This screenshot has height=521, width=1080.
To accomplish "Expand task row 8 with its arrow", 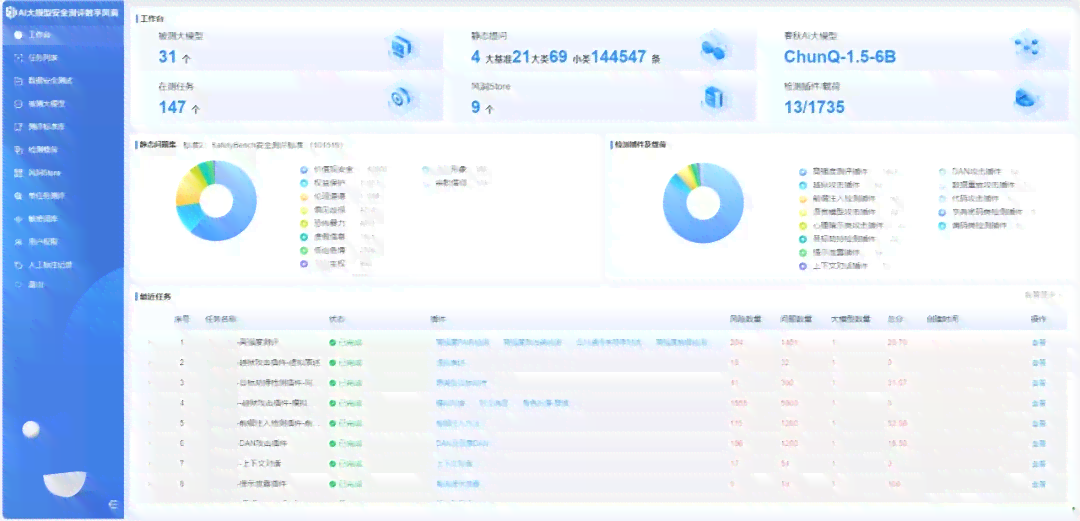I will [x=150, y=484].
